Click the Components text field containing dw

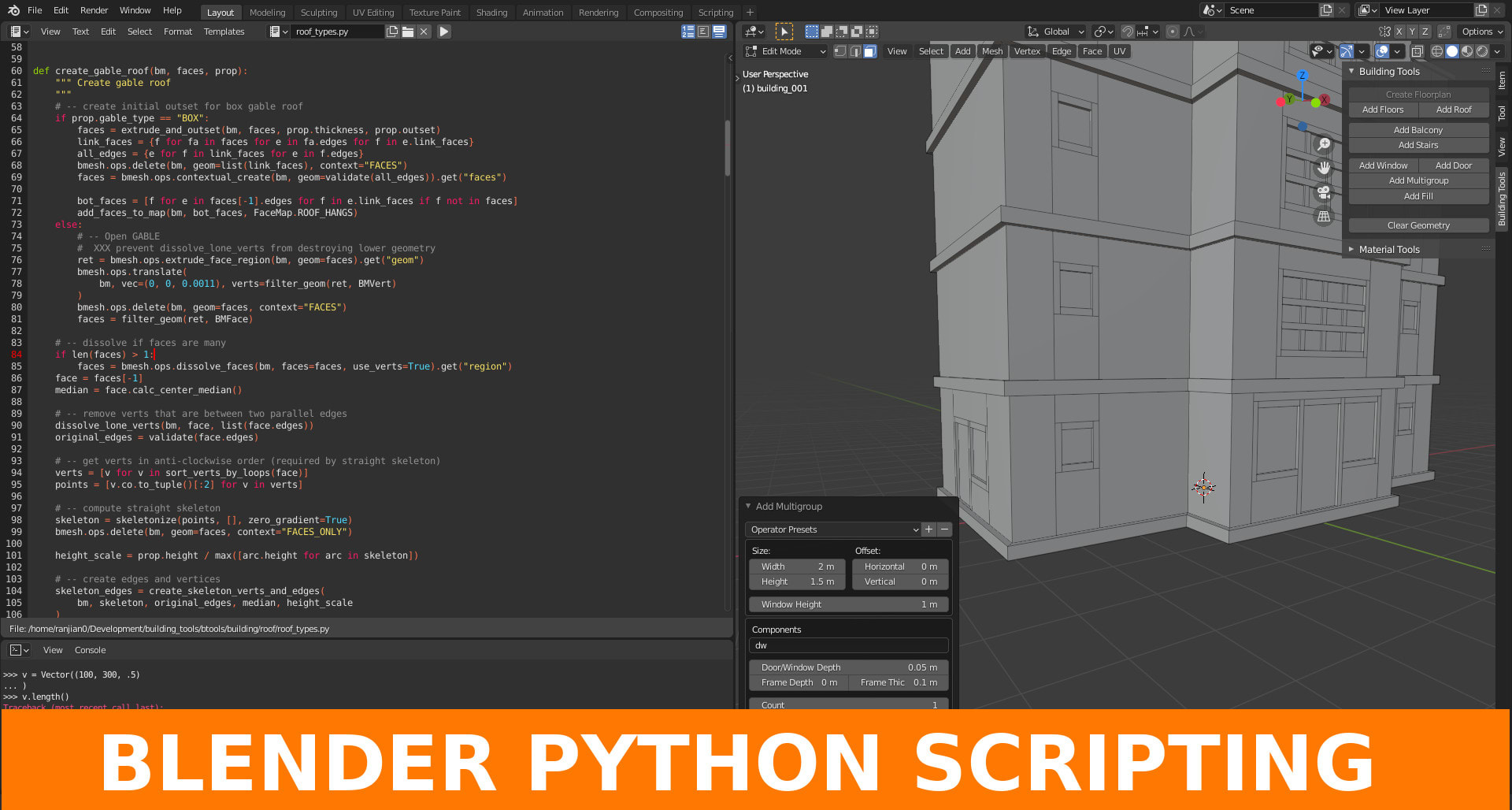coord(848,645)
